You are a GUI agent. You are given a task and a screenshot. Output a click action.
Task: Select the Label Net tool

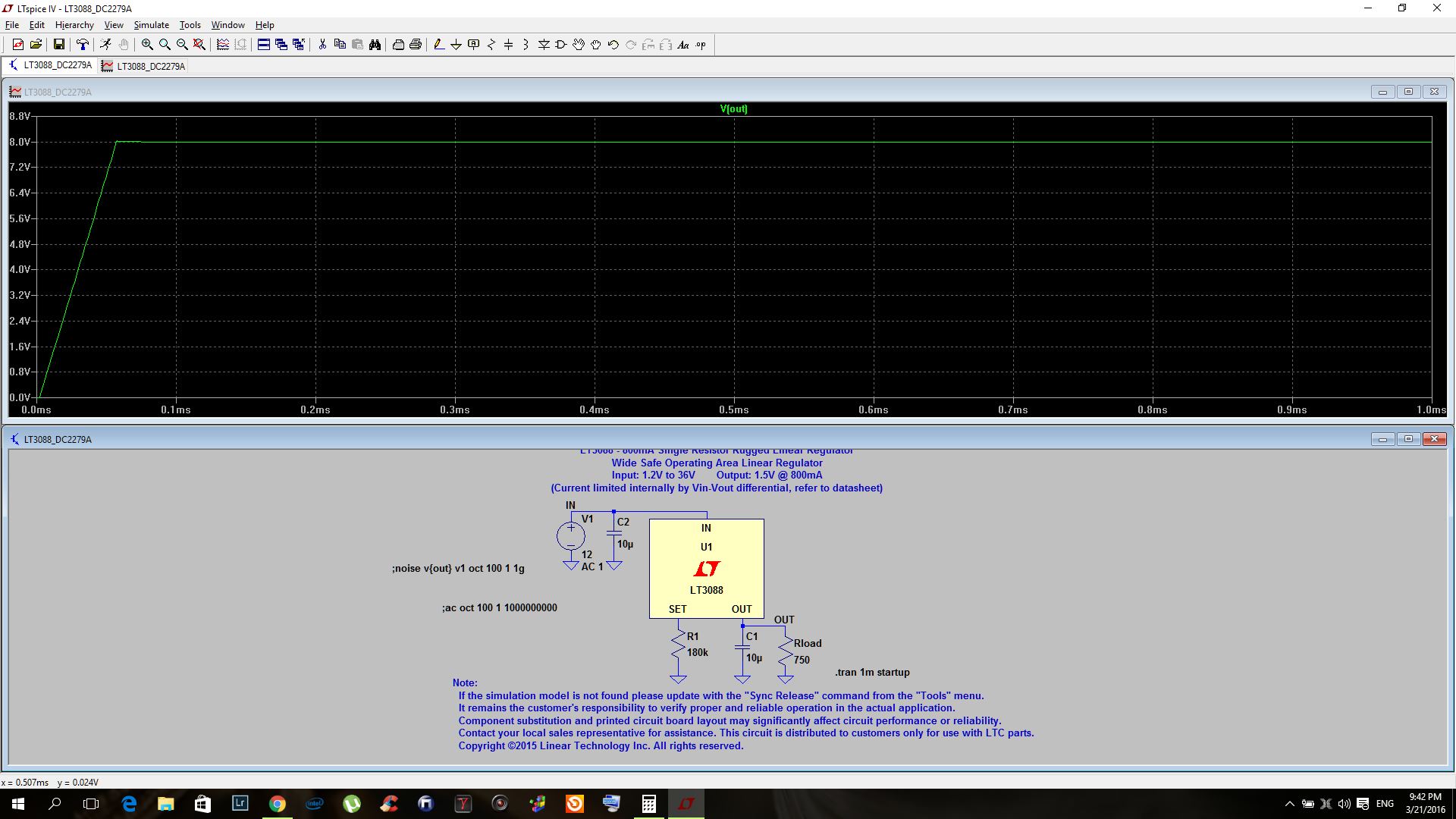click(x=474, y=45)
